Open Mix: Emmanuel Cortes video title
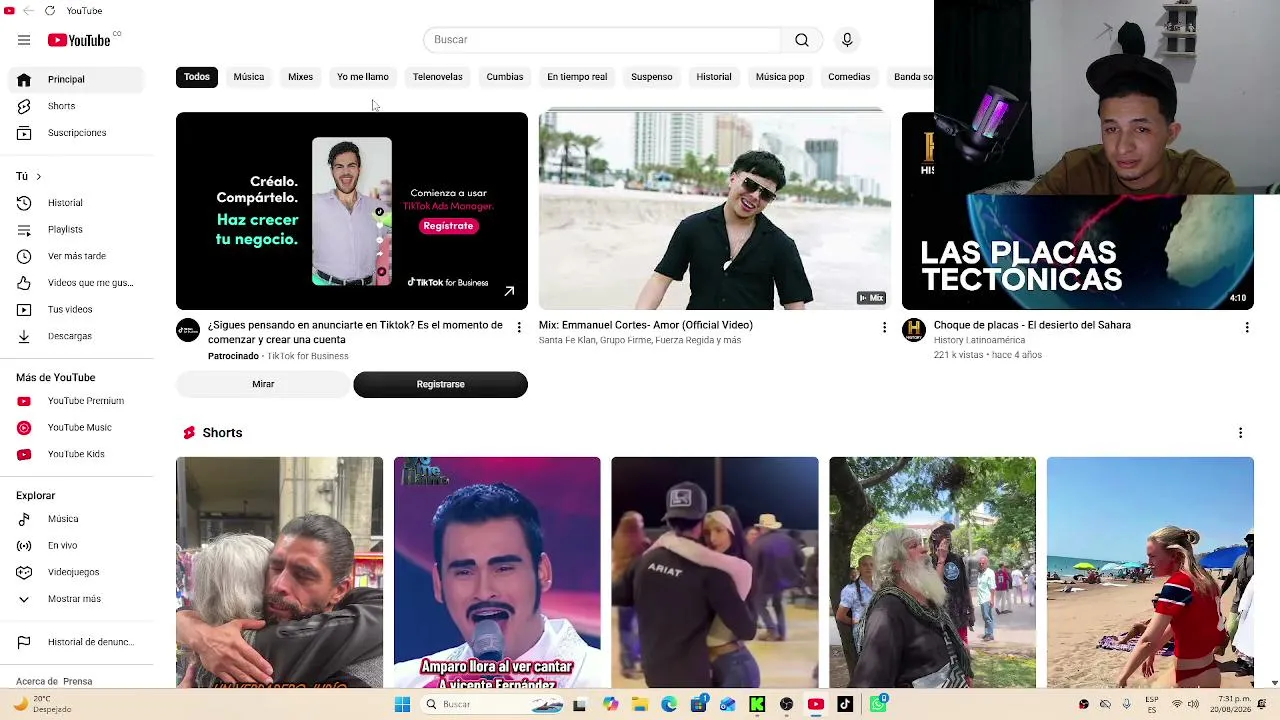The height and width of the screenshot is (720, 1280). coord(646,325)
